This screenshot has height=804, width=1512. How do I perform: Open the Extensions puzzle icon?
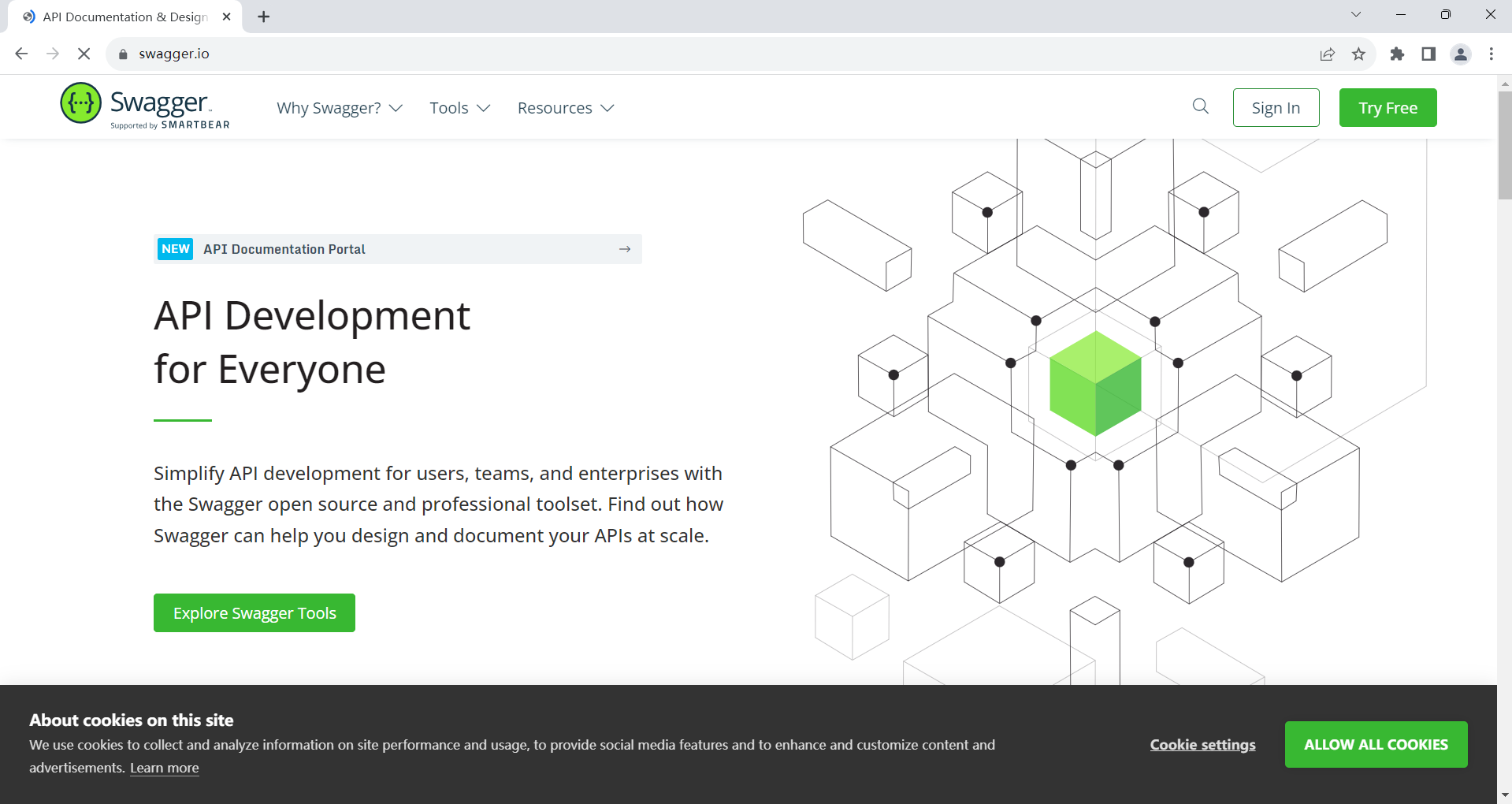[x=1397, y=54]
